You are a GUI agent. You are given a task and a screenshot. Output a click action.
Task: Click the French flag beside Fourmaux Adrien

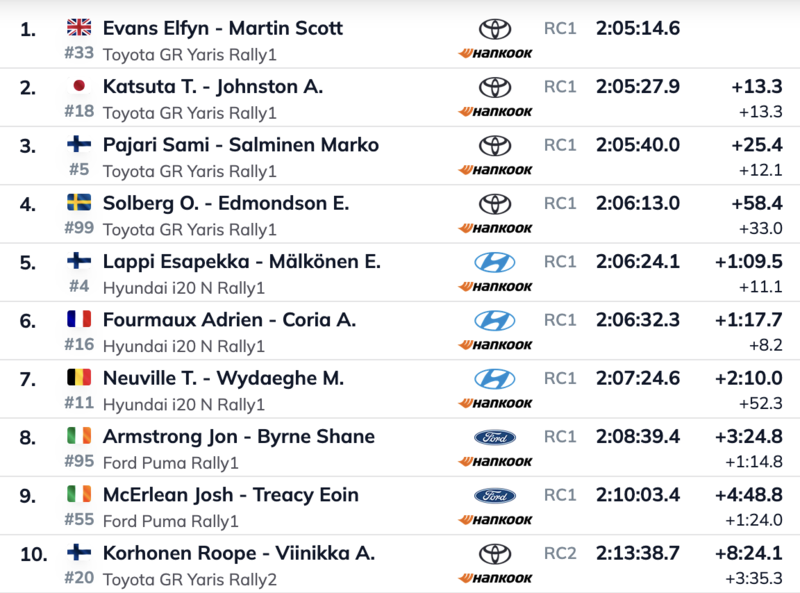(79, 320)
